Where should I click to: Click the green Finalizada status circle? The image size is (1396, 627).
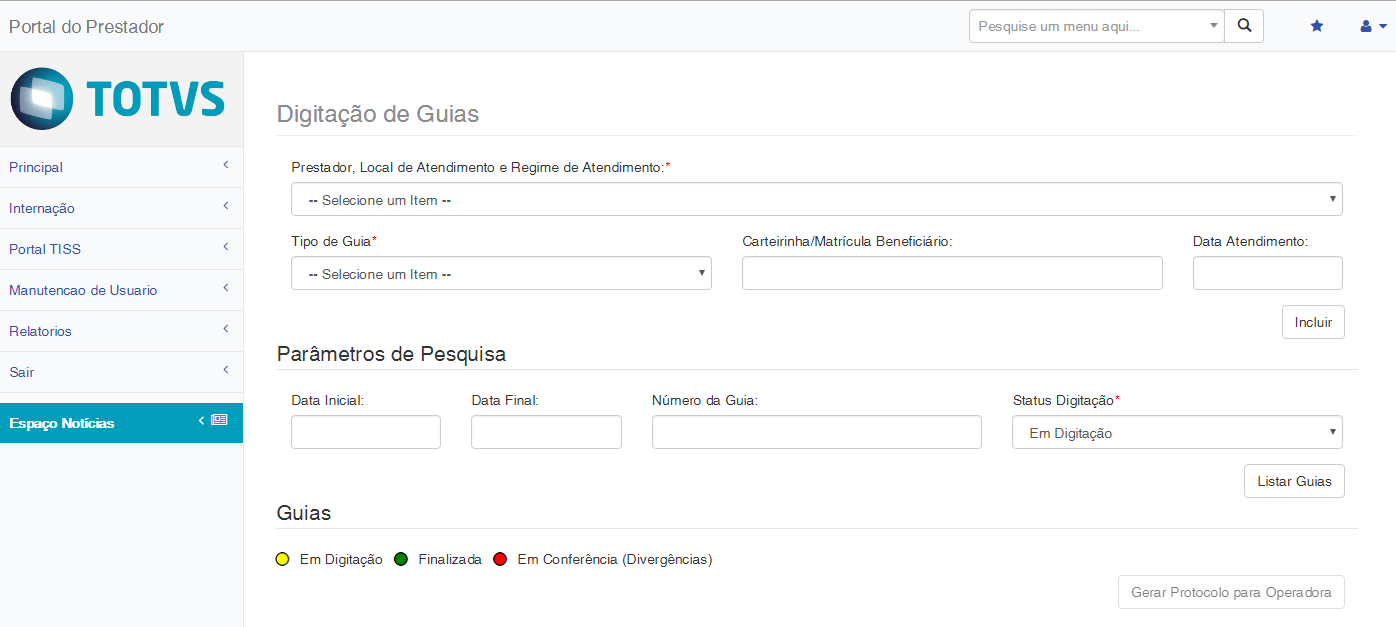click(401, 559)
